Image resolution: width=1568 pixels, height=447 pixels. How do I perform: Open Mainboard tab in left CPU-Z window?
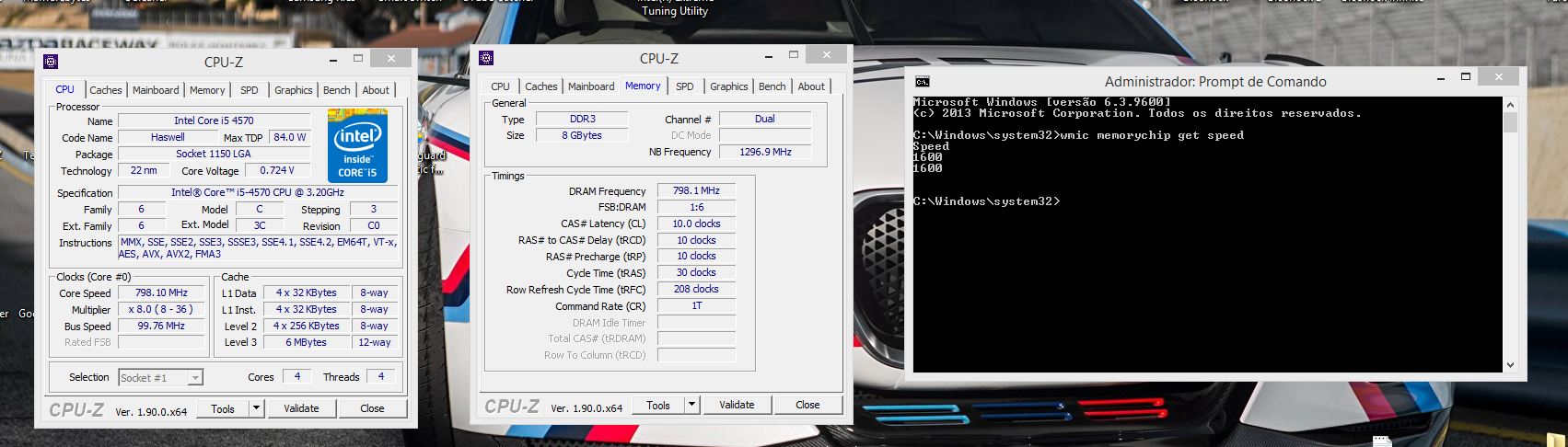pos(156,90)
